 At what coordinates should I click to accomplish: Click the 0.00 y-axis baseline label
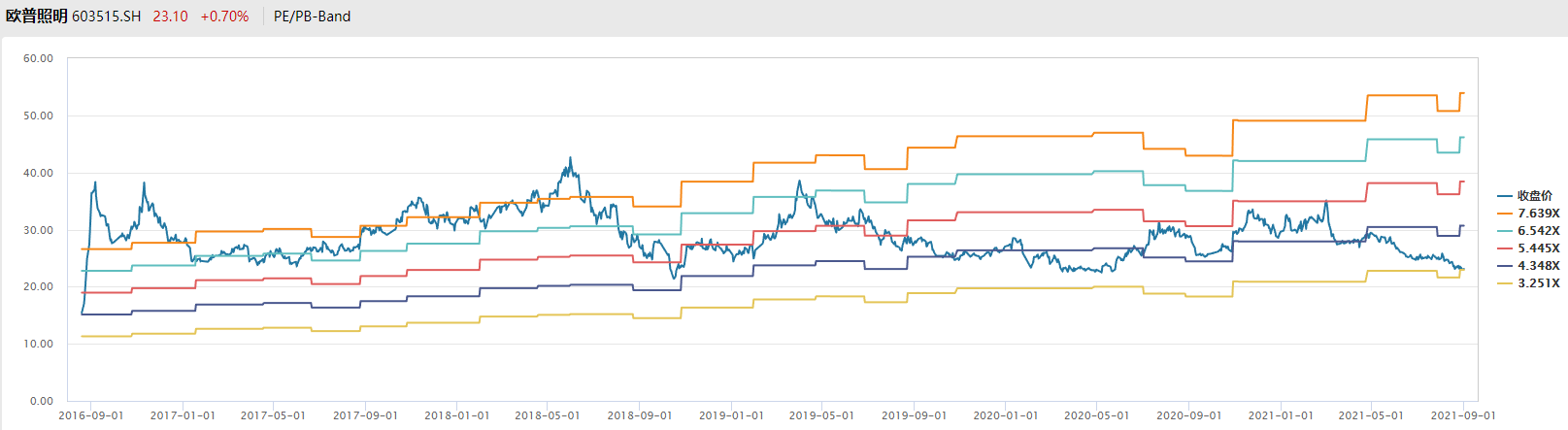(x=42, y=401)
